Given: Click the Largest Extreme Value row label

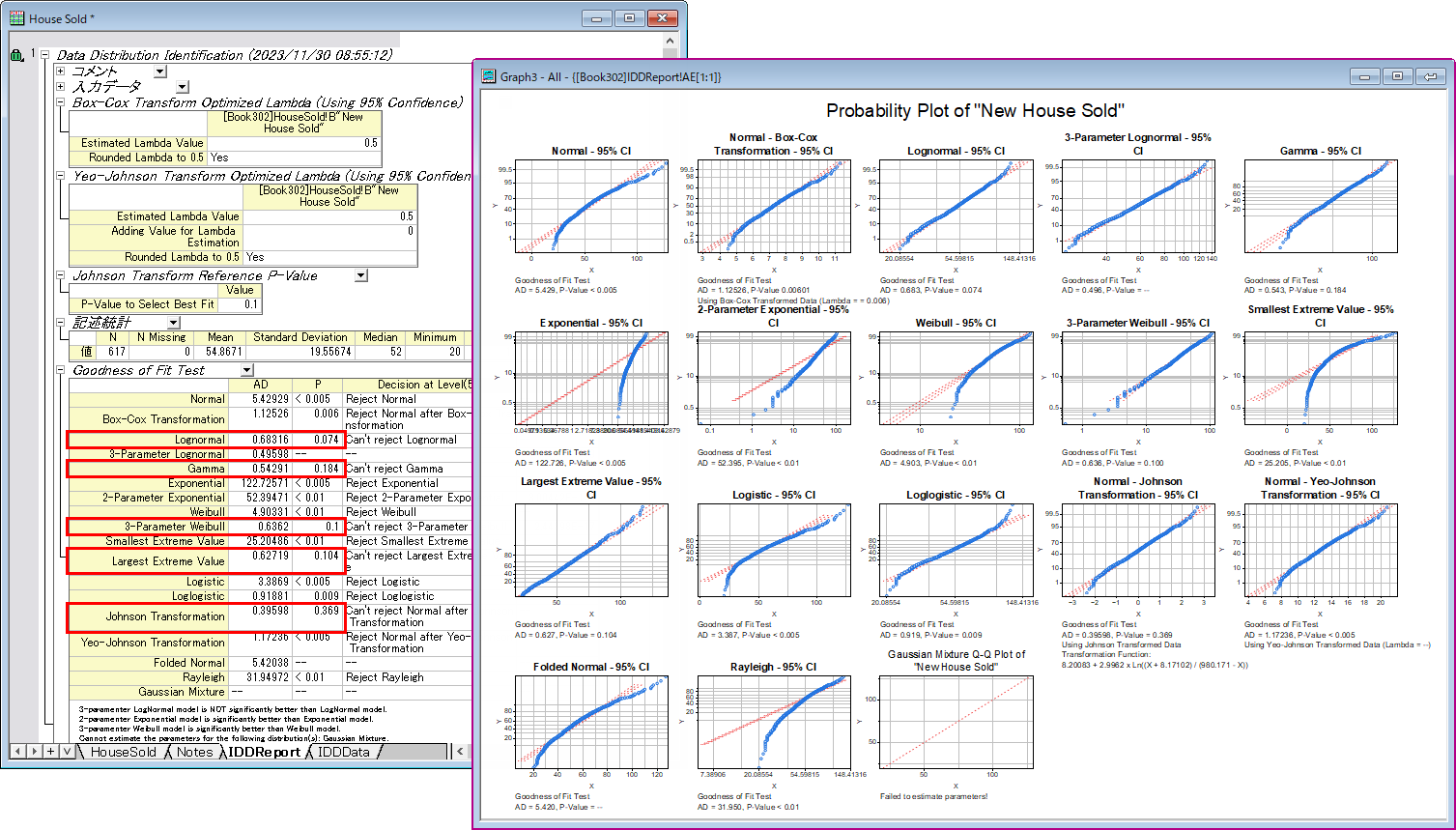Looking at the screenshot, I should click(148, 561).
